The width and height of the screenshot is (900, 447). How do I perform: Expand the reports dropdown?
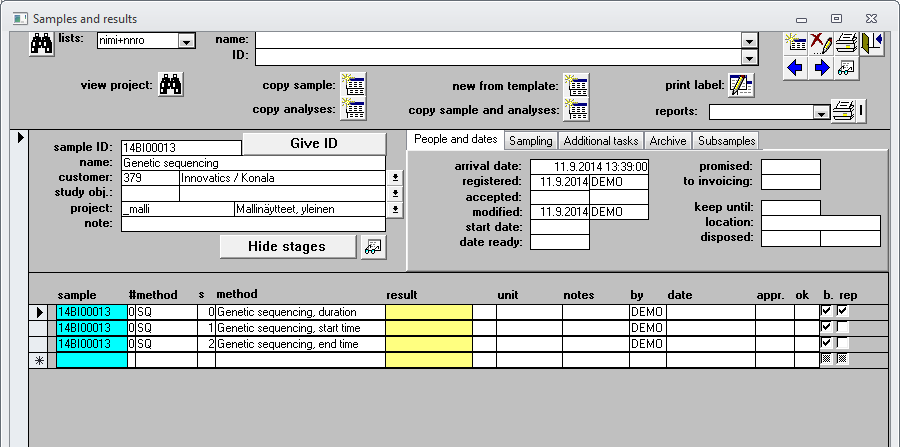click(821, 112)
